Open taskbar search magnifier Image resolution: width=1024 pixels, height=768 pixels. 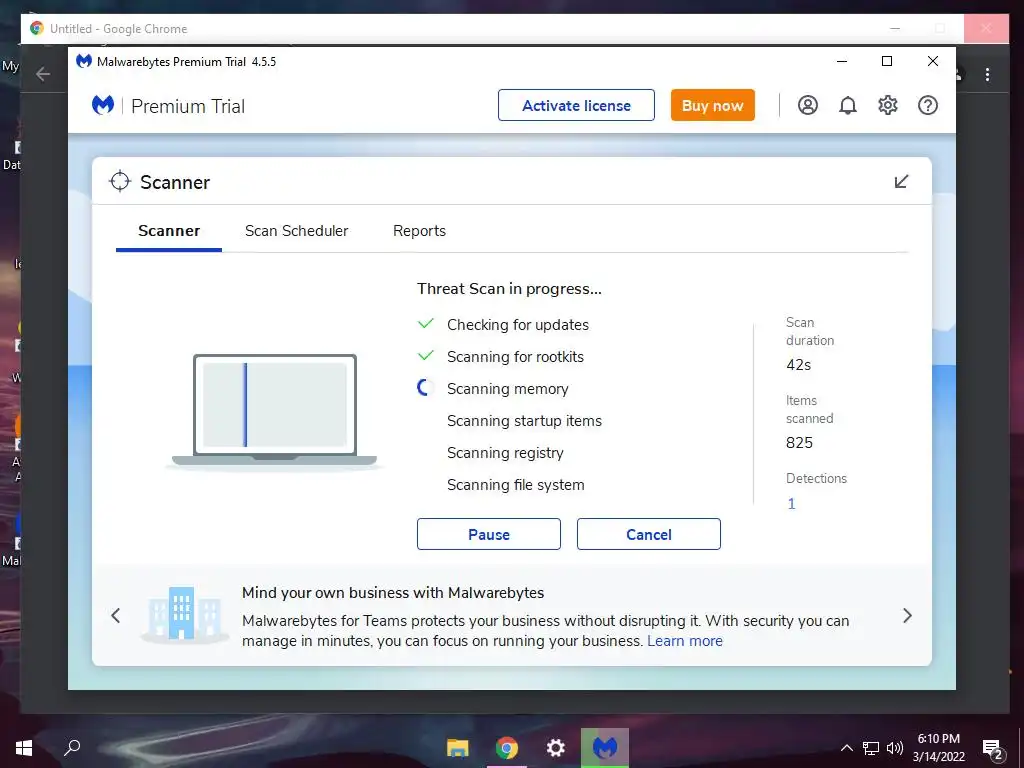[x=72, y=746]
